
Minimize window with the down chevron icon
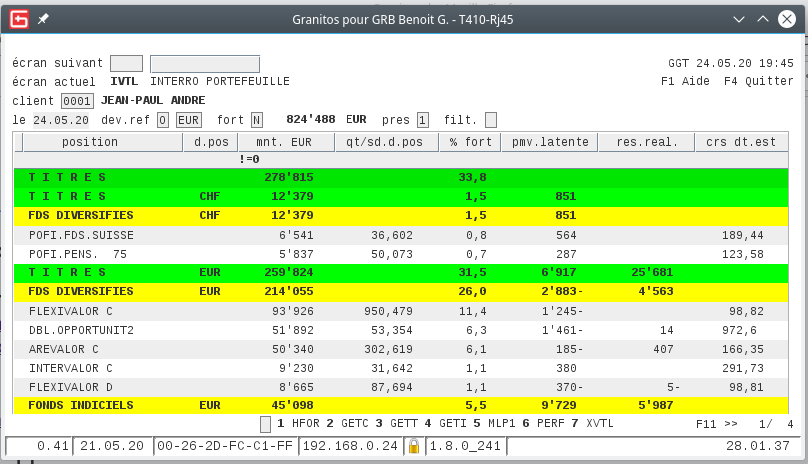739,19
